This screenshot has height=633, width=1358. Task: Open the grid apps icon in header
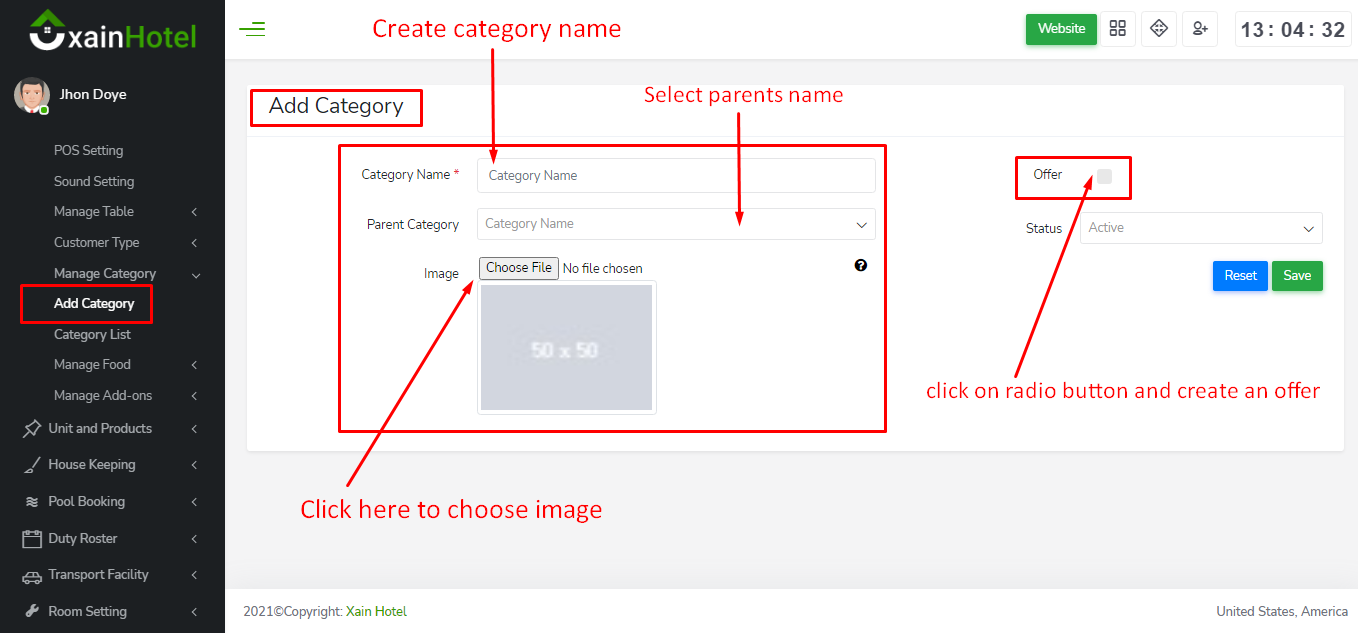click(1118, 29)
